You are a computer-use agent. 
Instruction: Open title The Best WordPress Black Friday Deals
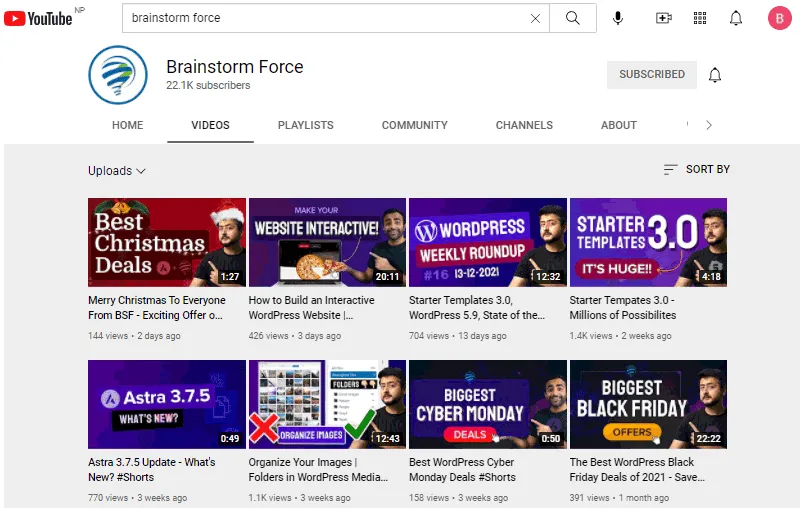coord(637,470)
